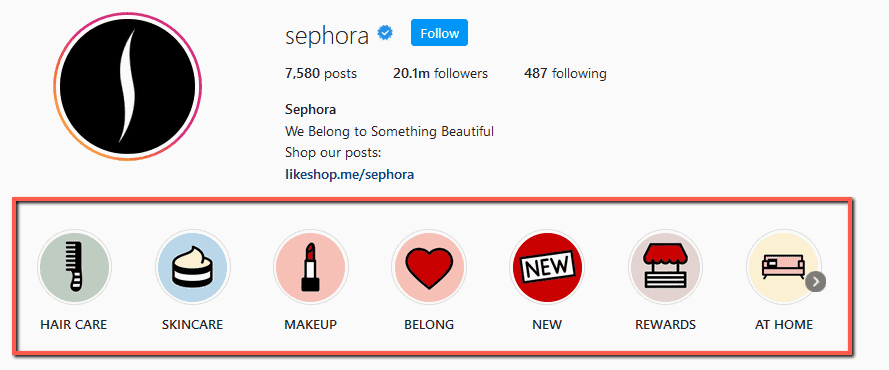Click the REWARDS label text
889x370 pixels.
665,325
